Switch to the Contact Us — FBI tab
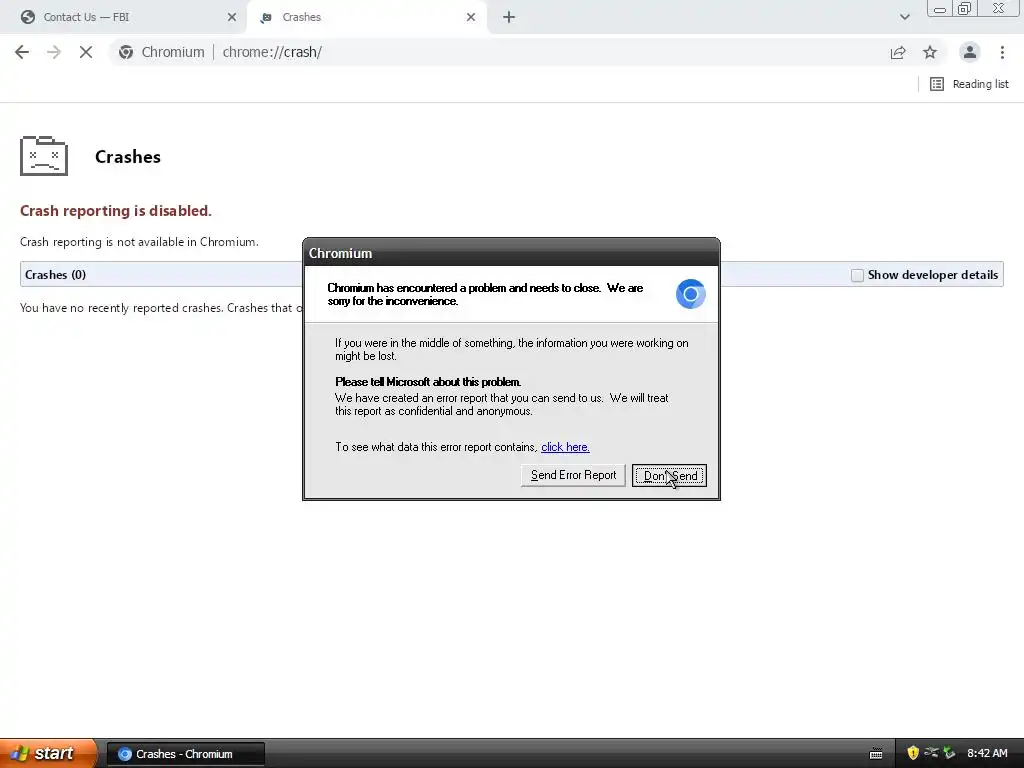This screenshot has height=768, width=1024. pyautogui.click(x=124, y=17)
